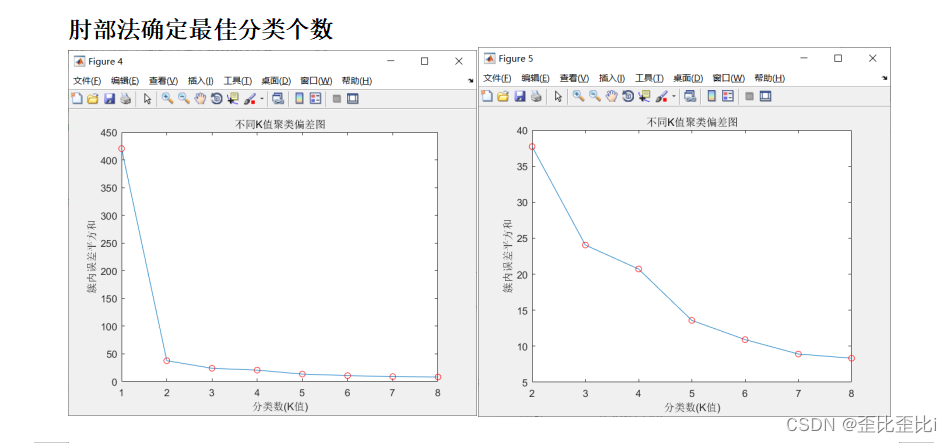
Task: Open 插入(I) menu in Figure 5
Action: click(612, 78)
